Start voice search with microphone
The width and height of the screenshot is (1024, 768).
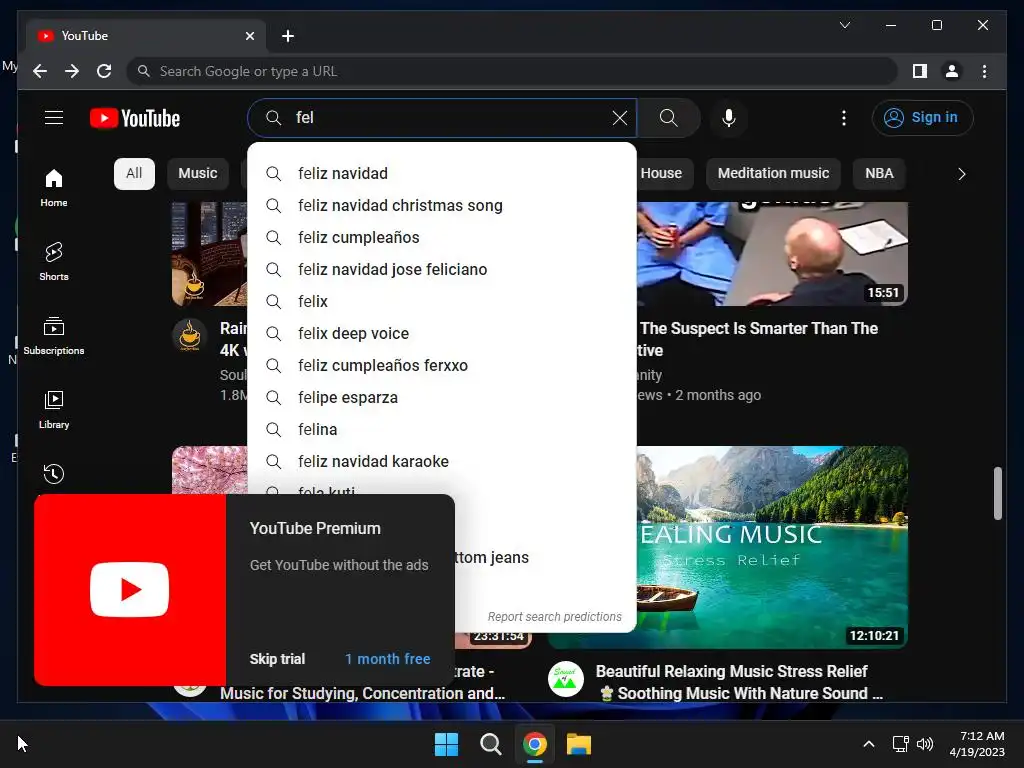(729, 118)
